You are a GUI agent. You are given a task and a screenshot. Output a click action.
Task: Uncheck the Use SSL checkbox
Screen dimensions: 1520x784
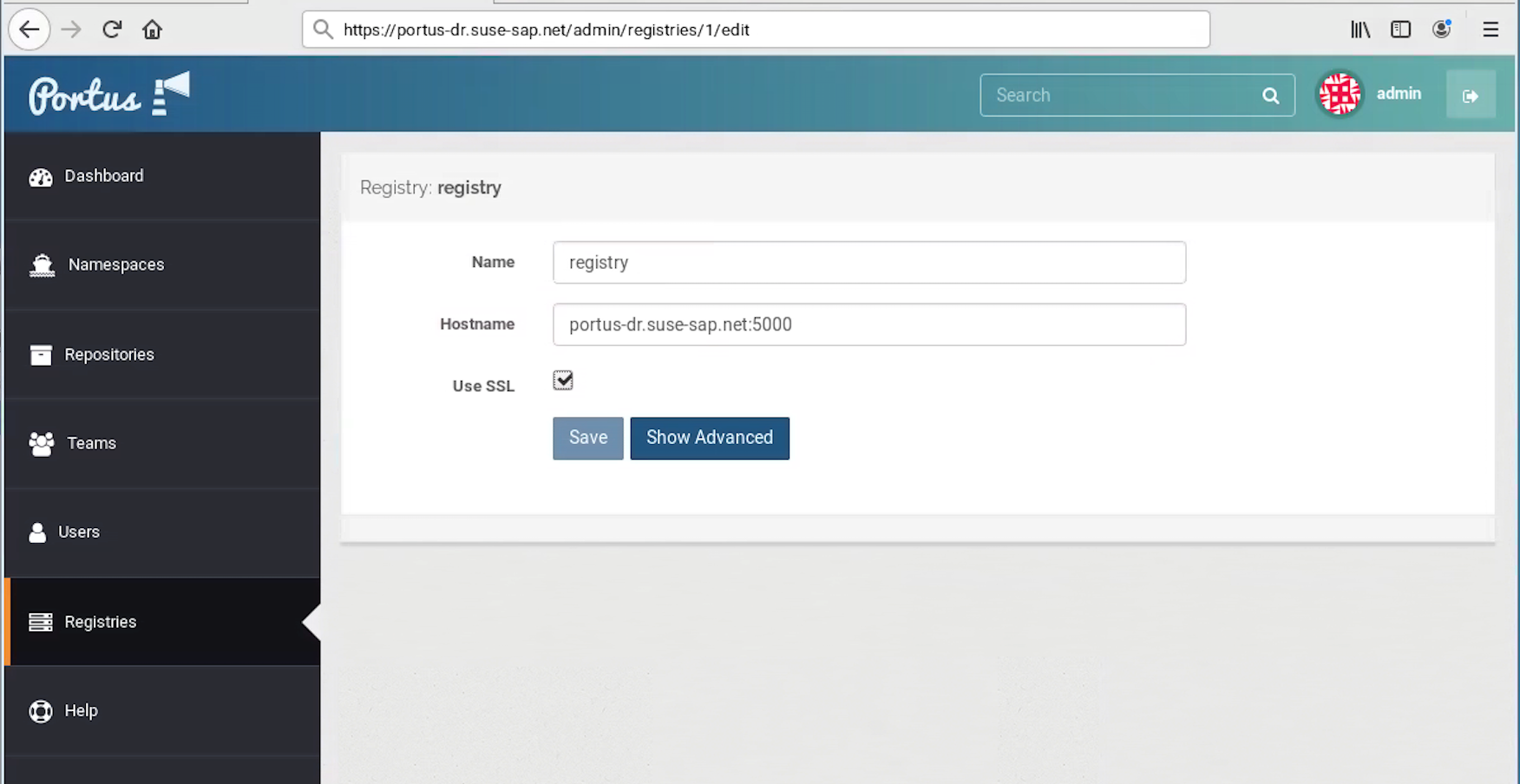coord(563,380)
